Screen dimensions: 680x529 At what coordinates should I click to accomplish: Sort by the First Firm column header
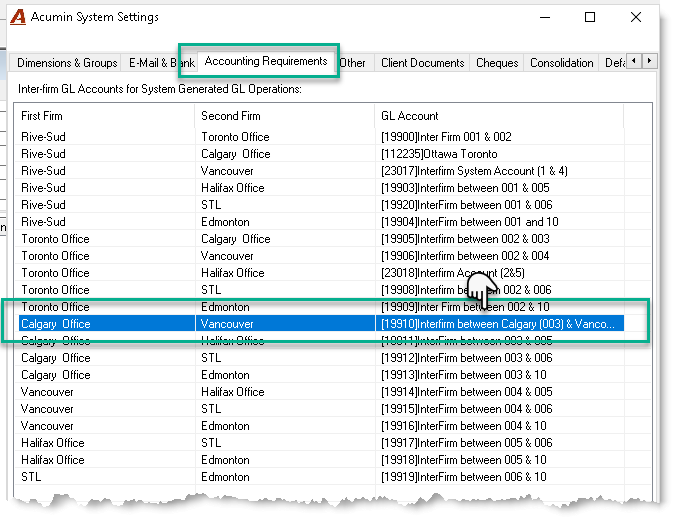coord(104,116)
